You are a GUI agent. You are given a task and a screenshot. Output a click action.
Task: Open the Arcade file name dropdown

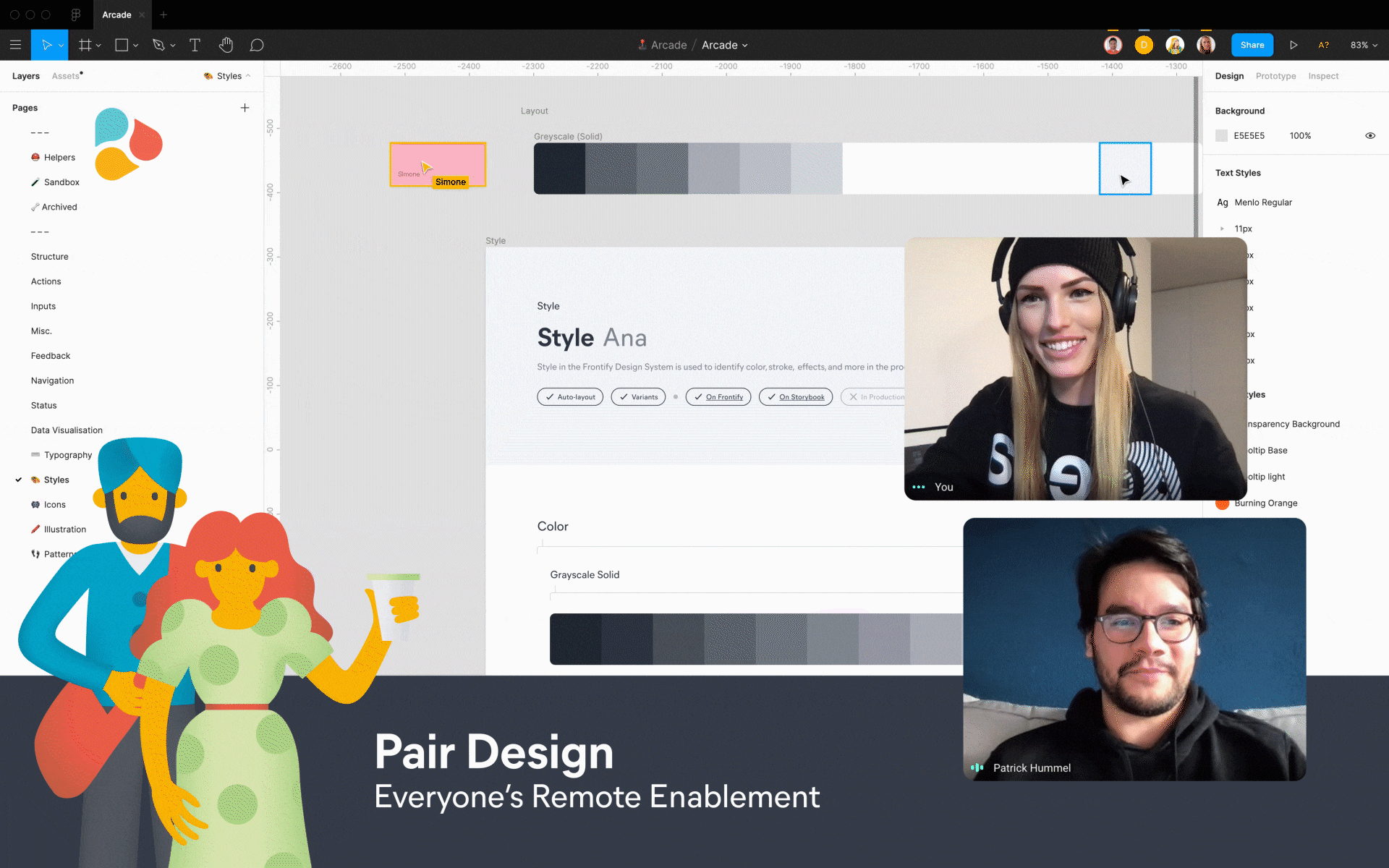[725, 45]
